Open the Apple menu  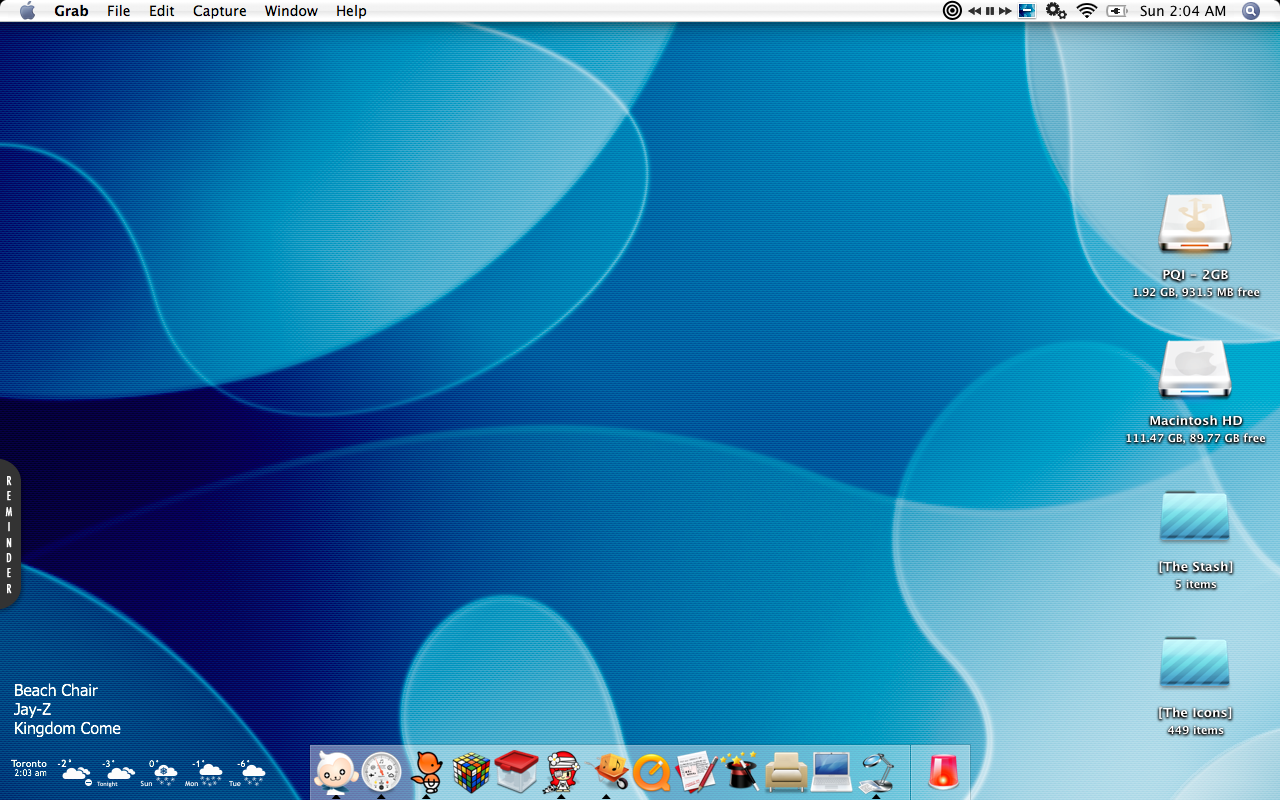(27, 11)
